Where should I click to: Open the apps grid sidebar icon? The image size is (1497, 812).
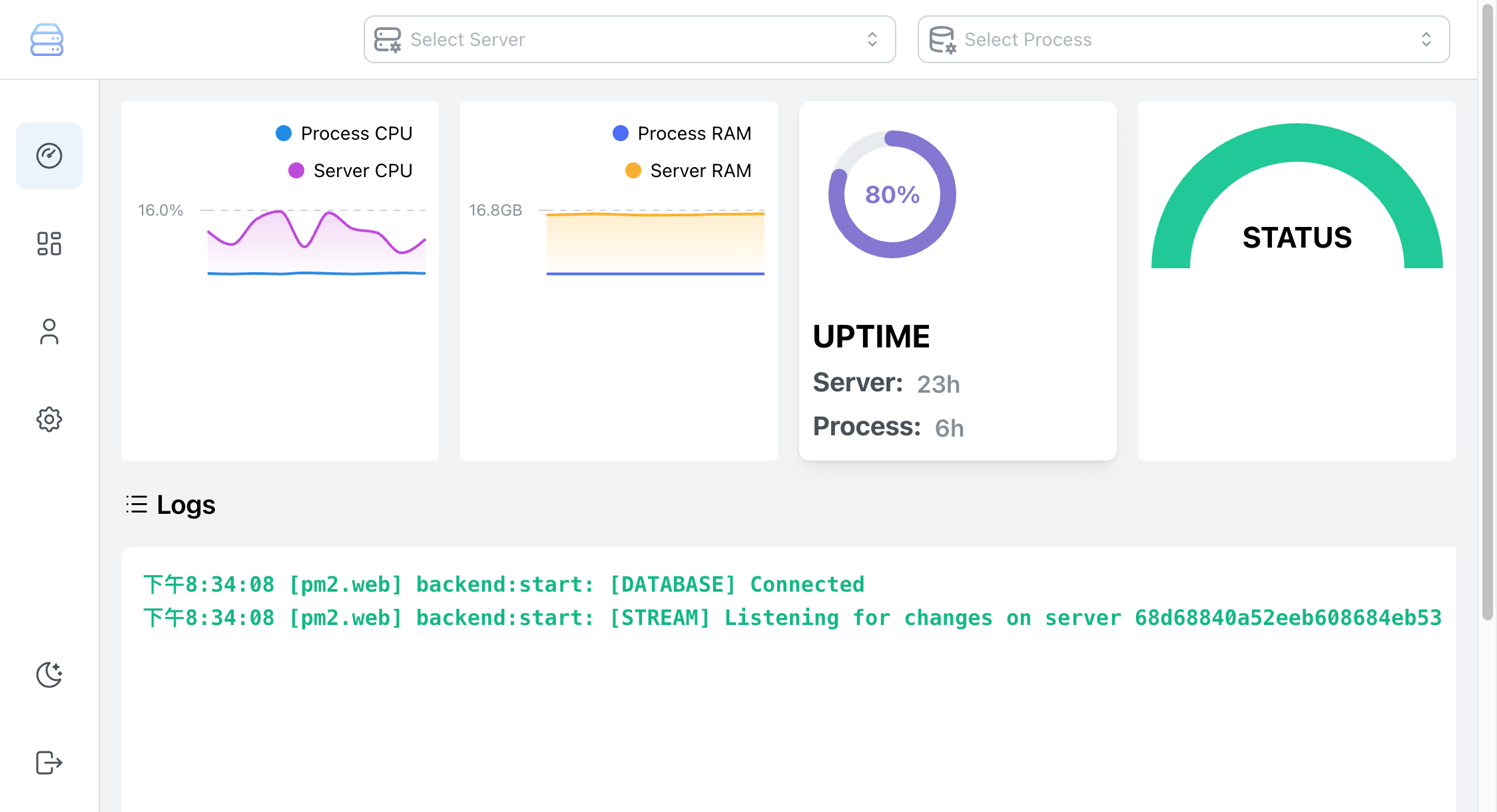click(49, 244)
